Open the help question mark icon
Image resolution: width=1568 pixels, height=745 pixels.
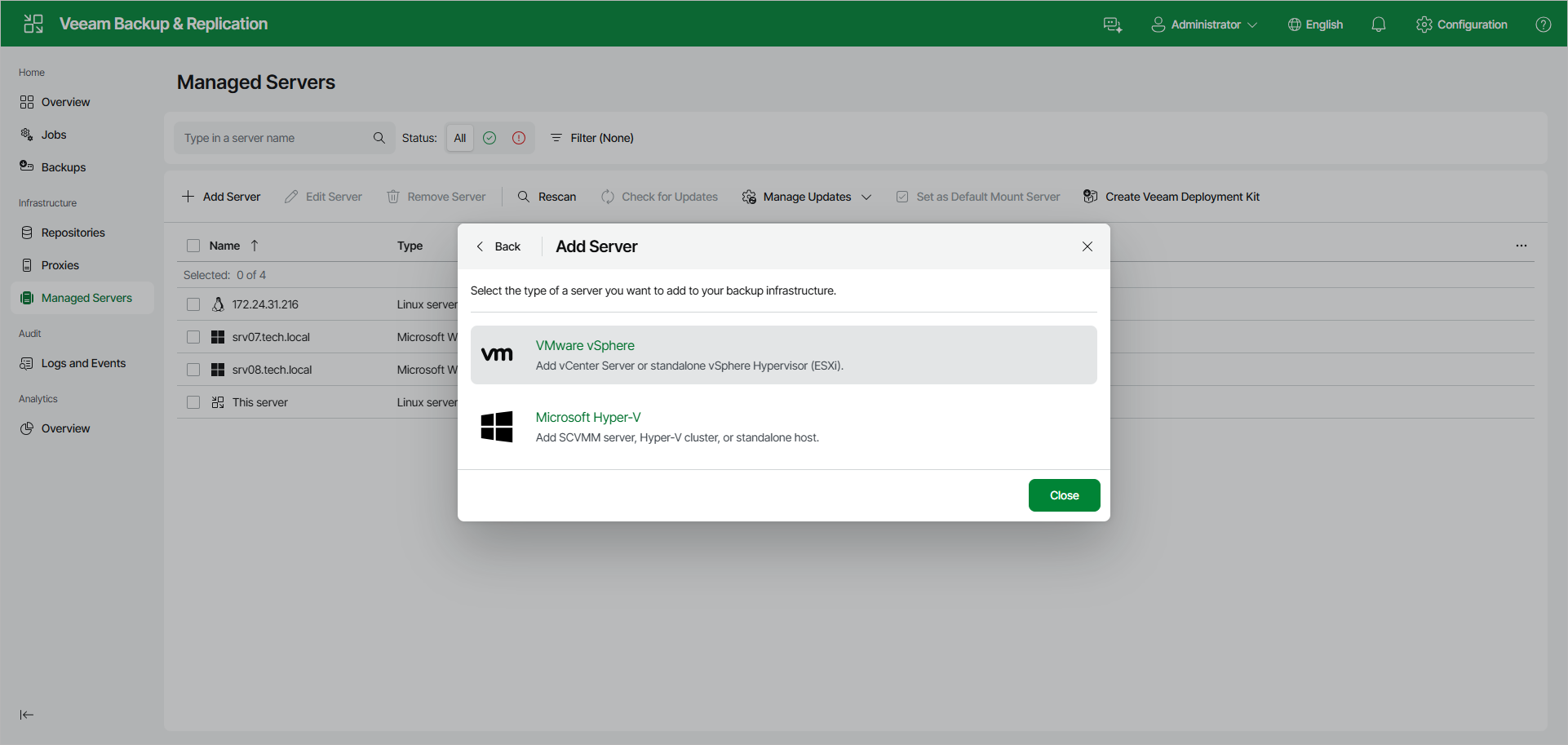(1544, 24)
